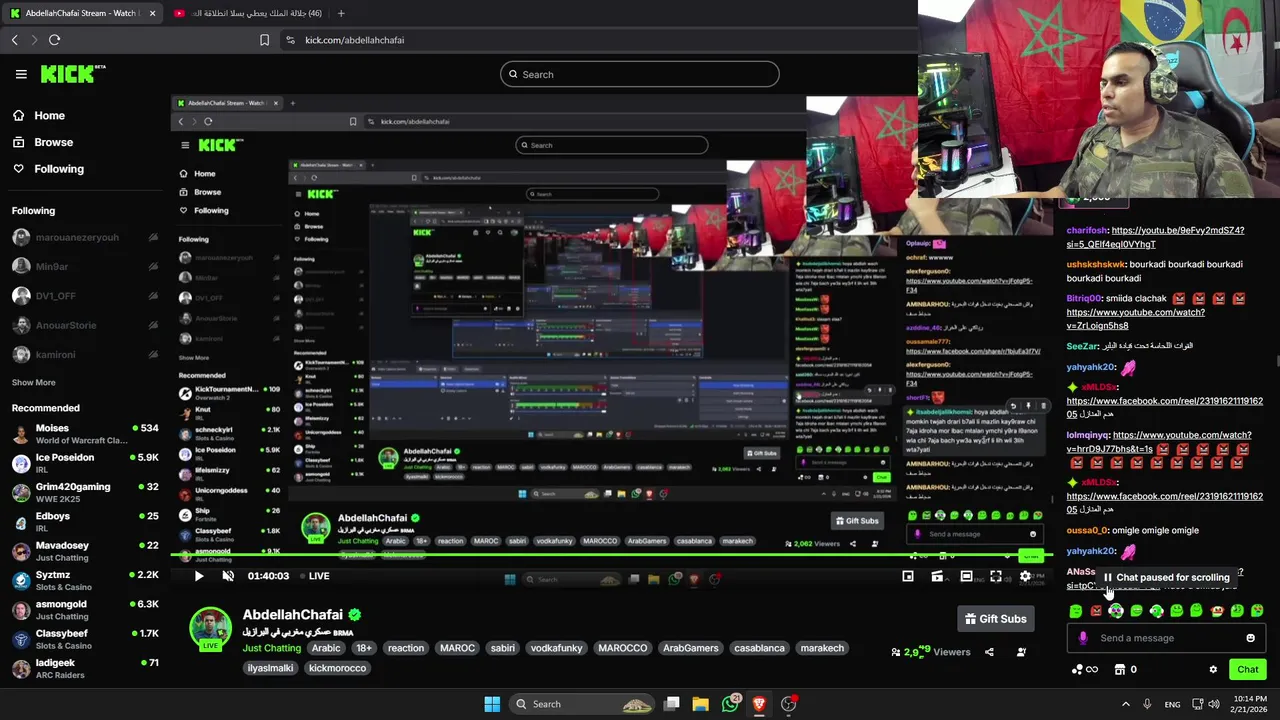Toggle theater mode icon in player
This screenshot has width=1280, height=720.
(966, 576)
